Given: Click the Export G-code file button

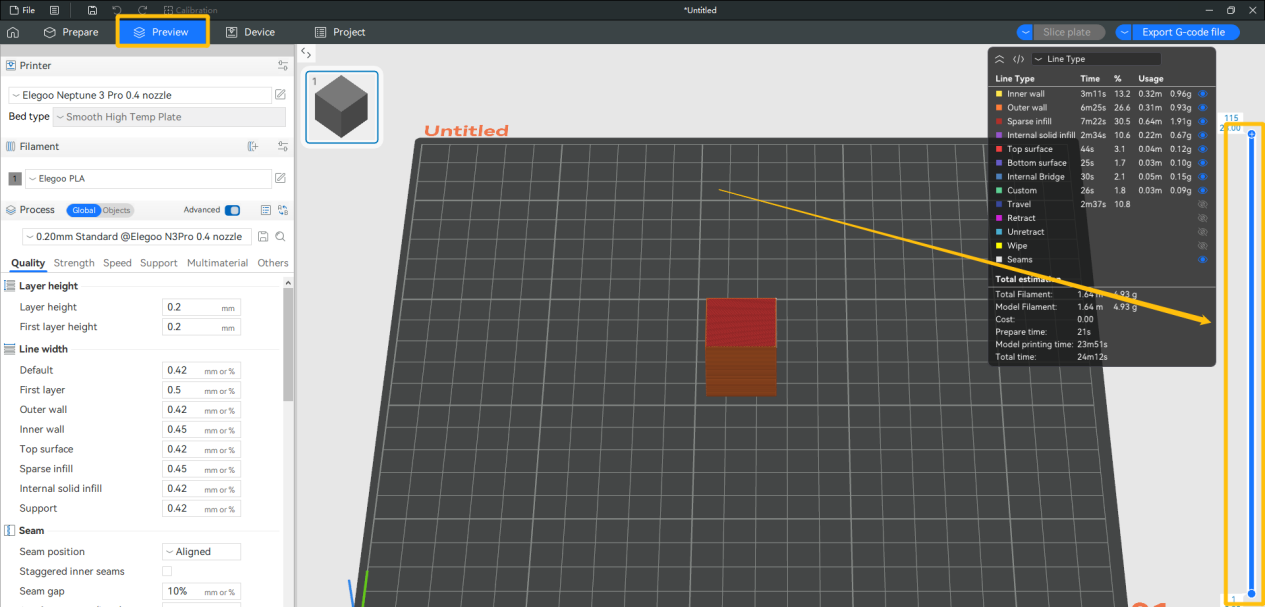Looking at the screenshot, I should point(1182,32).
